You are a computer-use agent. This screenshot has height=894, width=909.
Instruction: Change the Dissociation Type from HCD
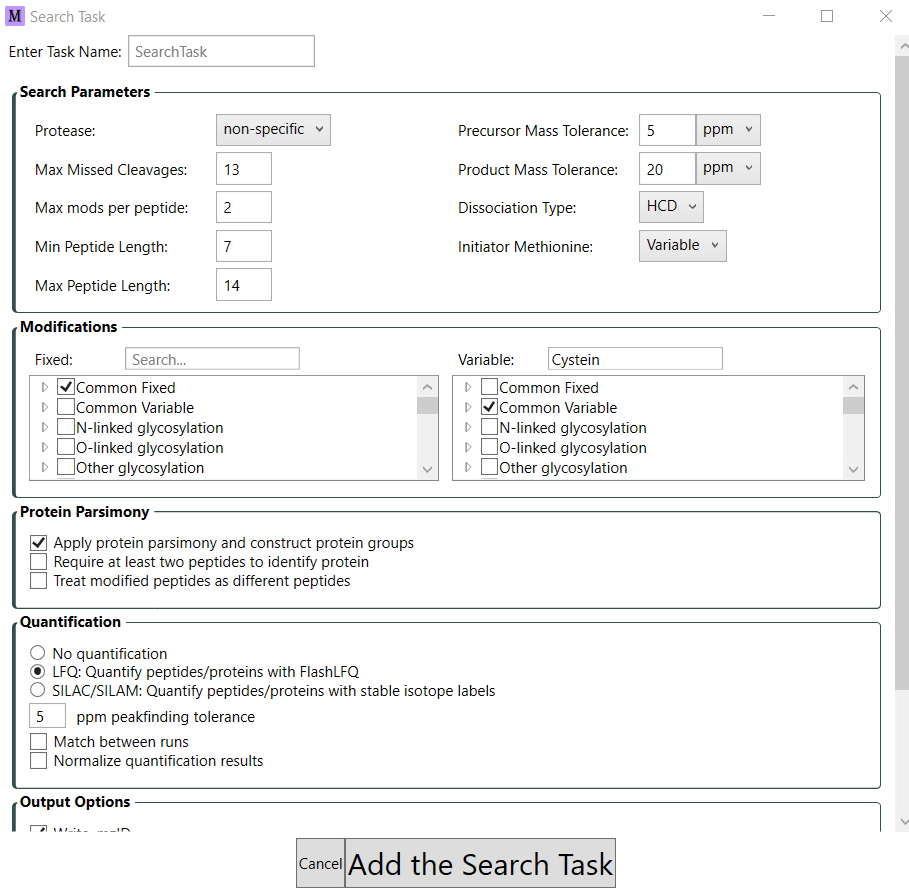coord(670,206)
